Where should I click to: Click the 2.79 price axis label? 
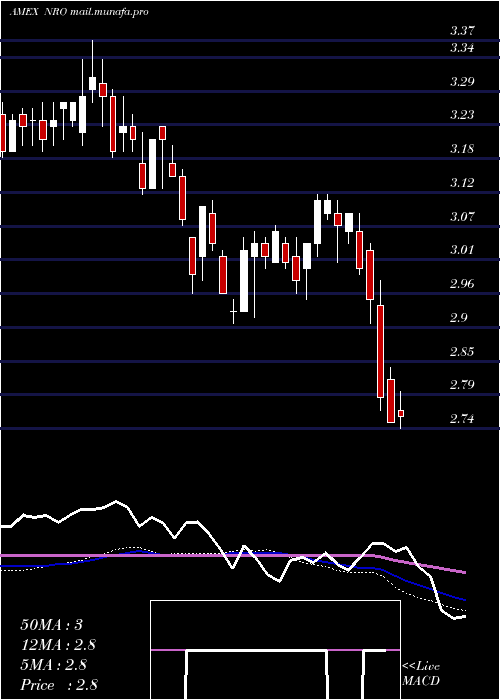[x=462, y=385]
